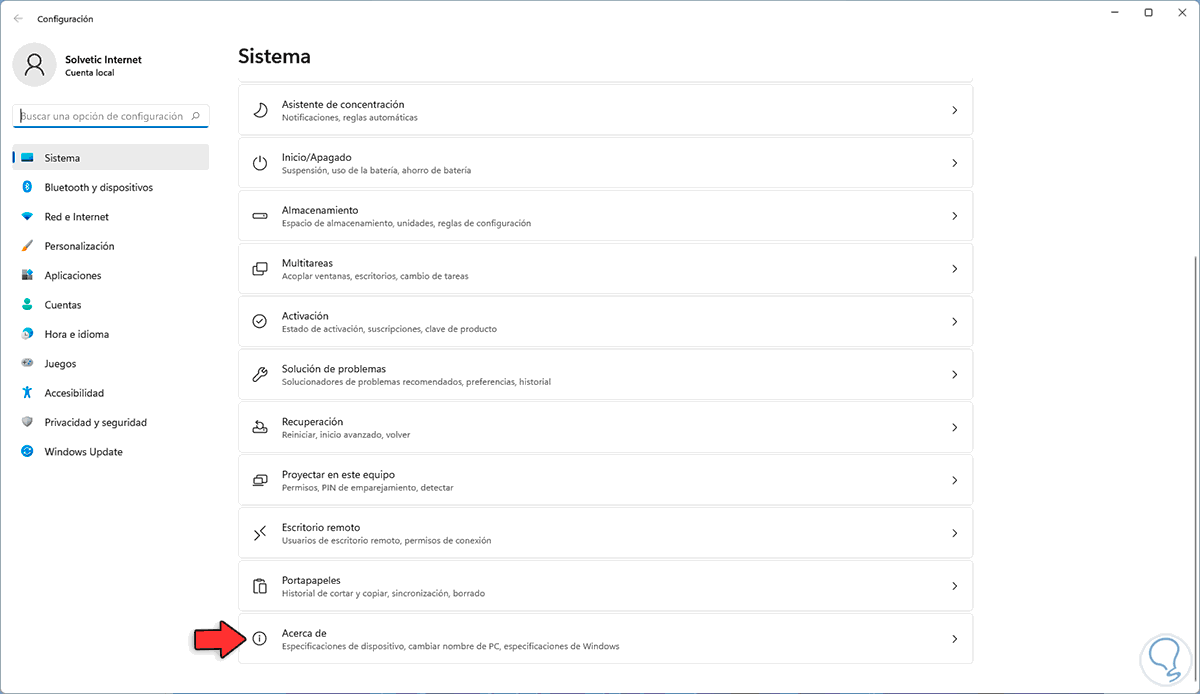Image resolution: width=1200 pixels, height=694 pixels.
Task: Click the Recuperación icon
Action: pyautogui.click(x=260, y=427)
